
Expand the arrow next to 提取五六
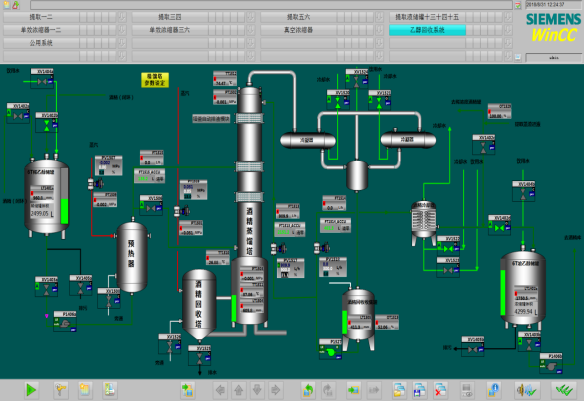(x=379, y=17)
